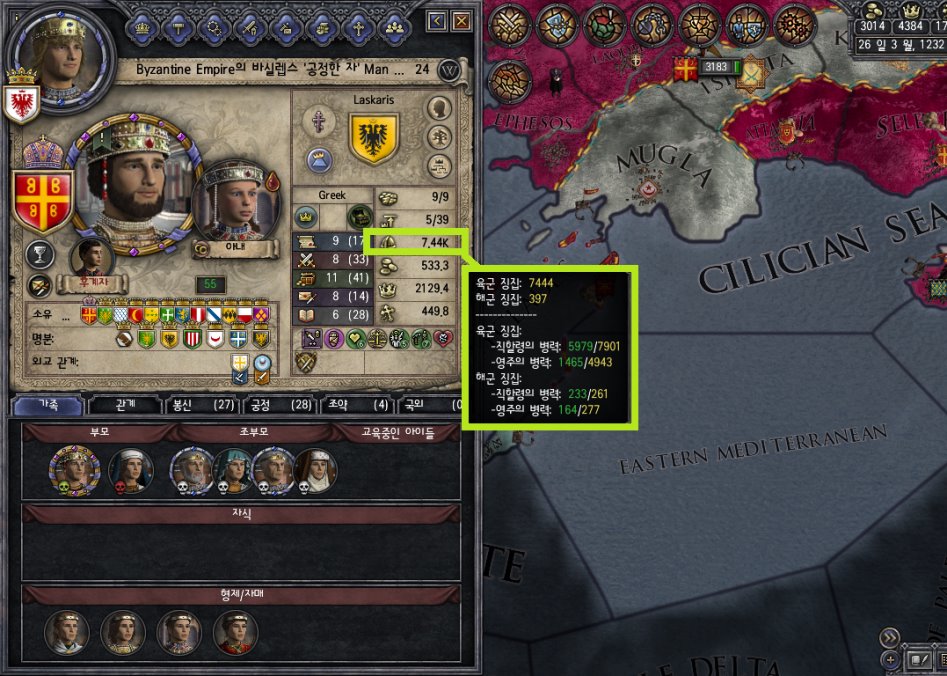Click the expand arrows map button

click(x=890, y=637)
